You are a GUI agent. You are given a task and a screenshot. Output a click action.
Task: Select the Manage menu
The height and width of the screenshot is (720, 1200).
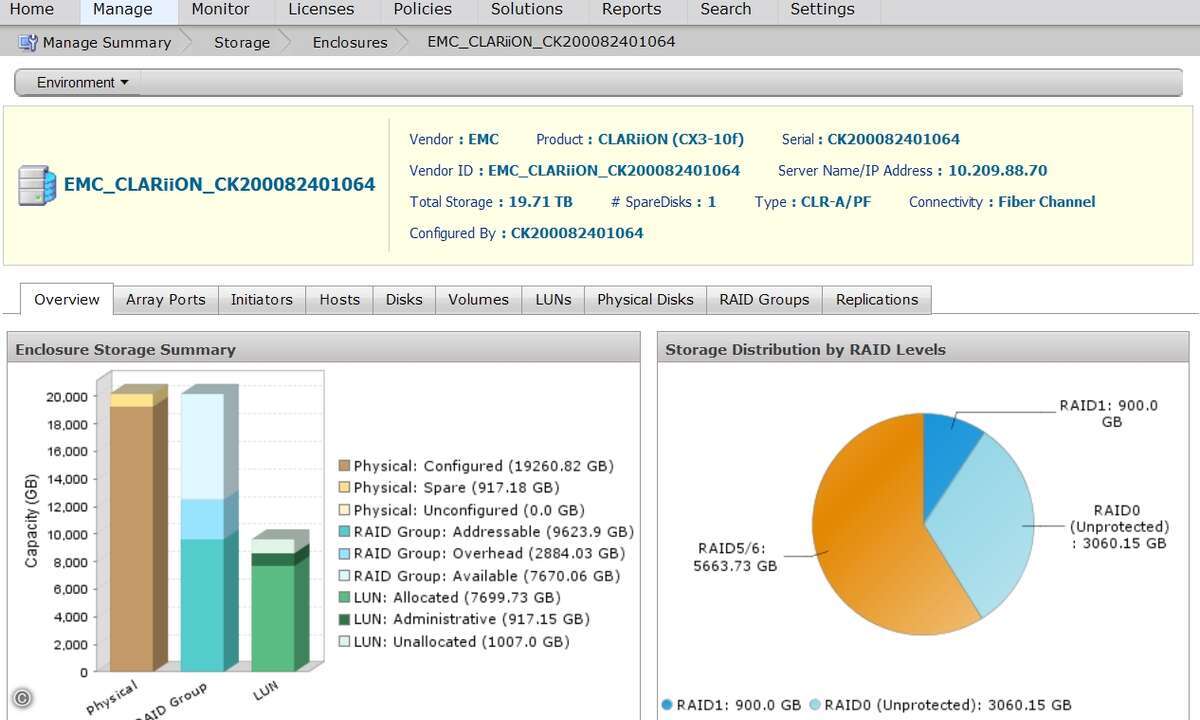click(x=123, y=10)
